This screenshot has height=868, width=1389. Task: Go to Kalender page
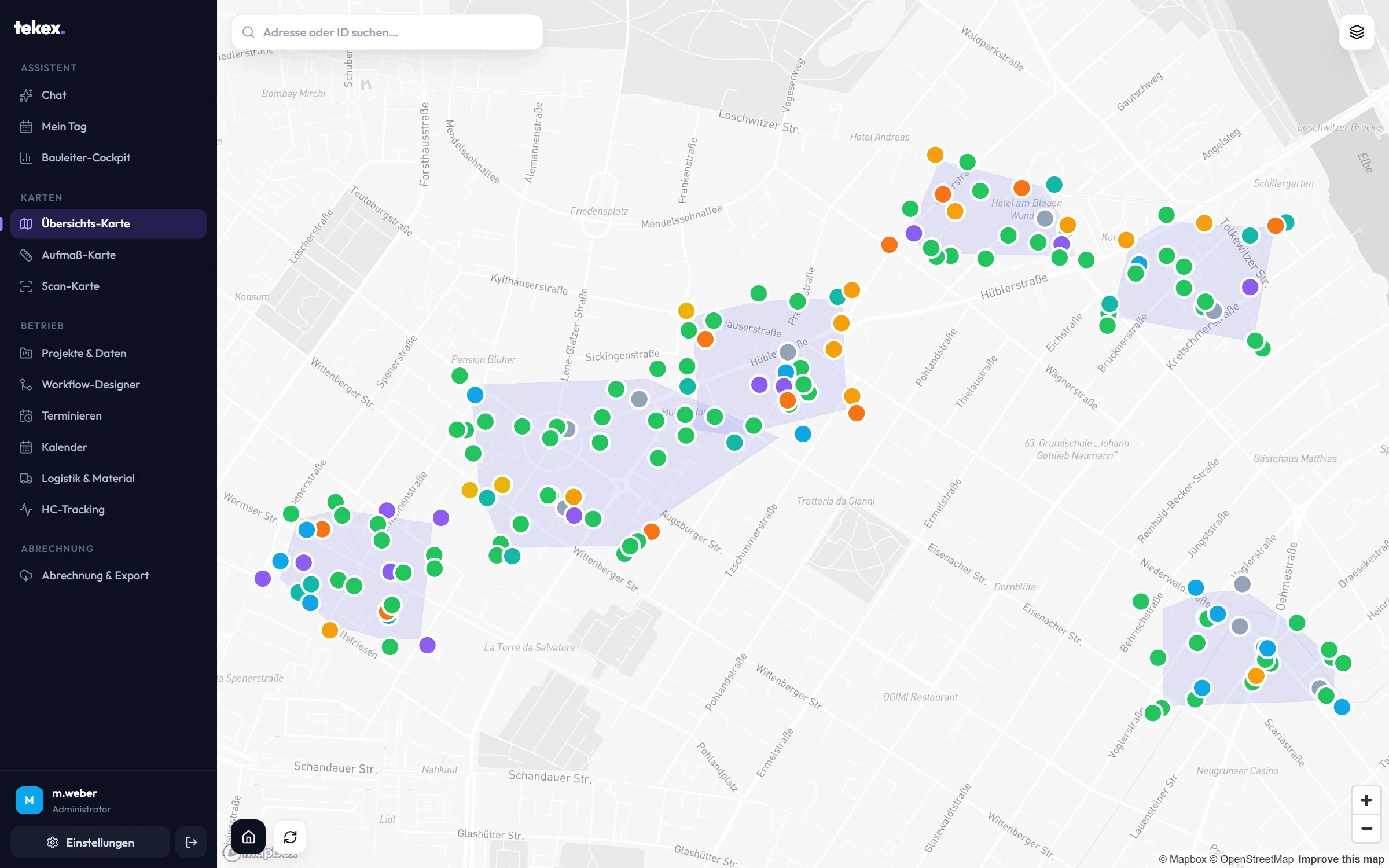pyautogui.click(x=108, y=447)
